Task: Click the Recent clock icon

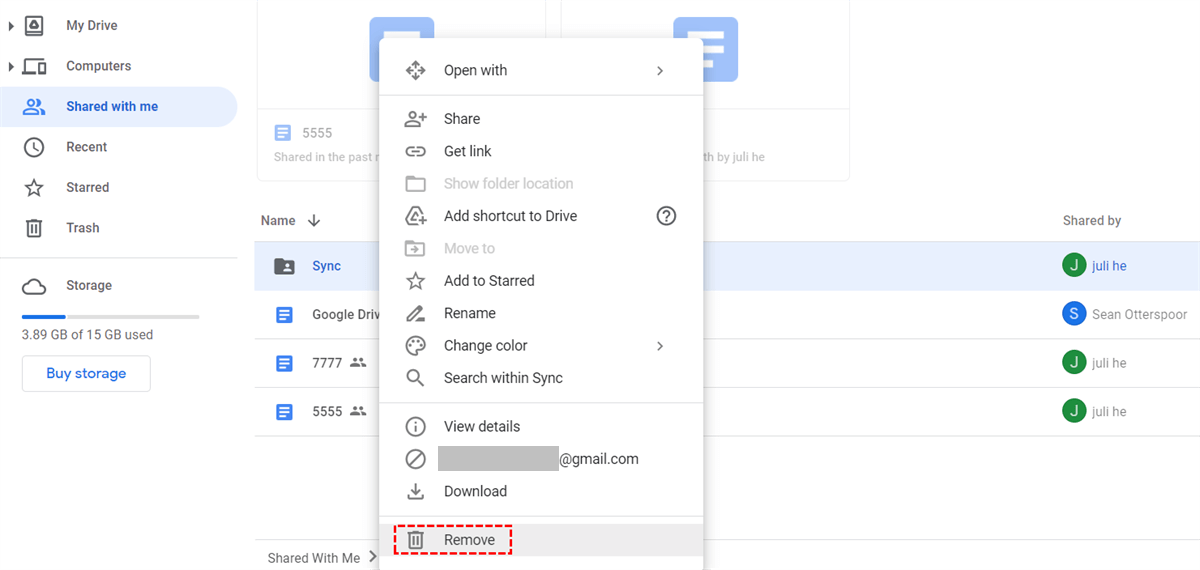Action: (x=34, y=147)
